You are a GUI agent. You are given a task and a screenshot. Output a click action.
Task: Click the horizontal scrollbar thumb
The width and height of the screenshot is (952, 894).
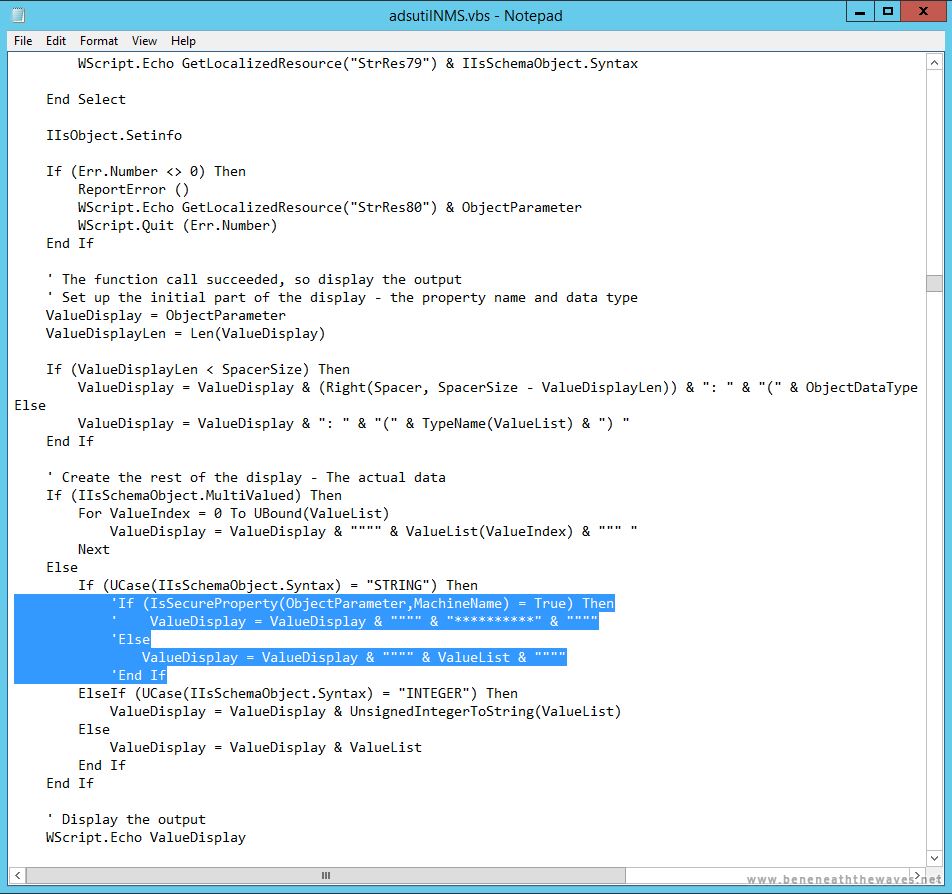pyautogui.click(x=326, y=875)
